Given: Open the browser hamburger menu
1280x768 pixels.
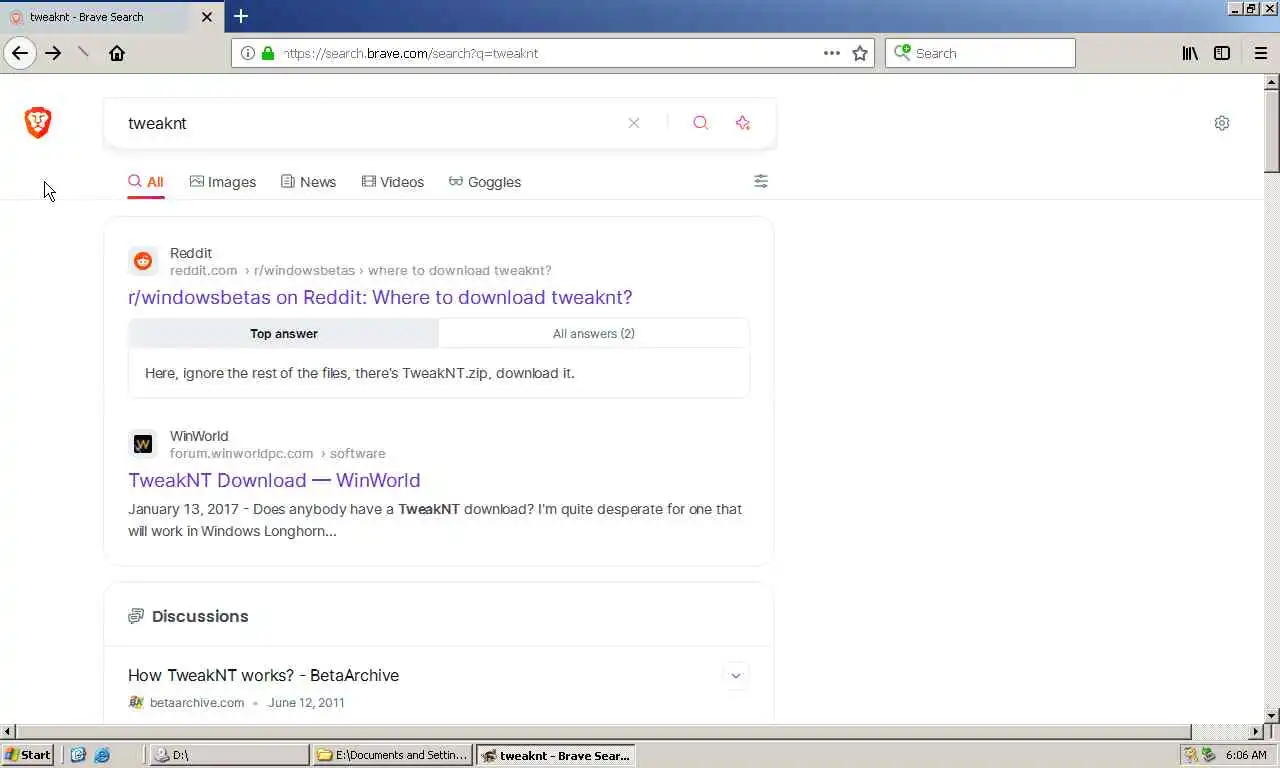Looking at the screenshot, I should (x=1261, y=53).
